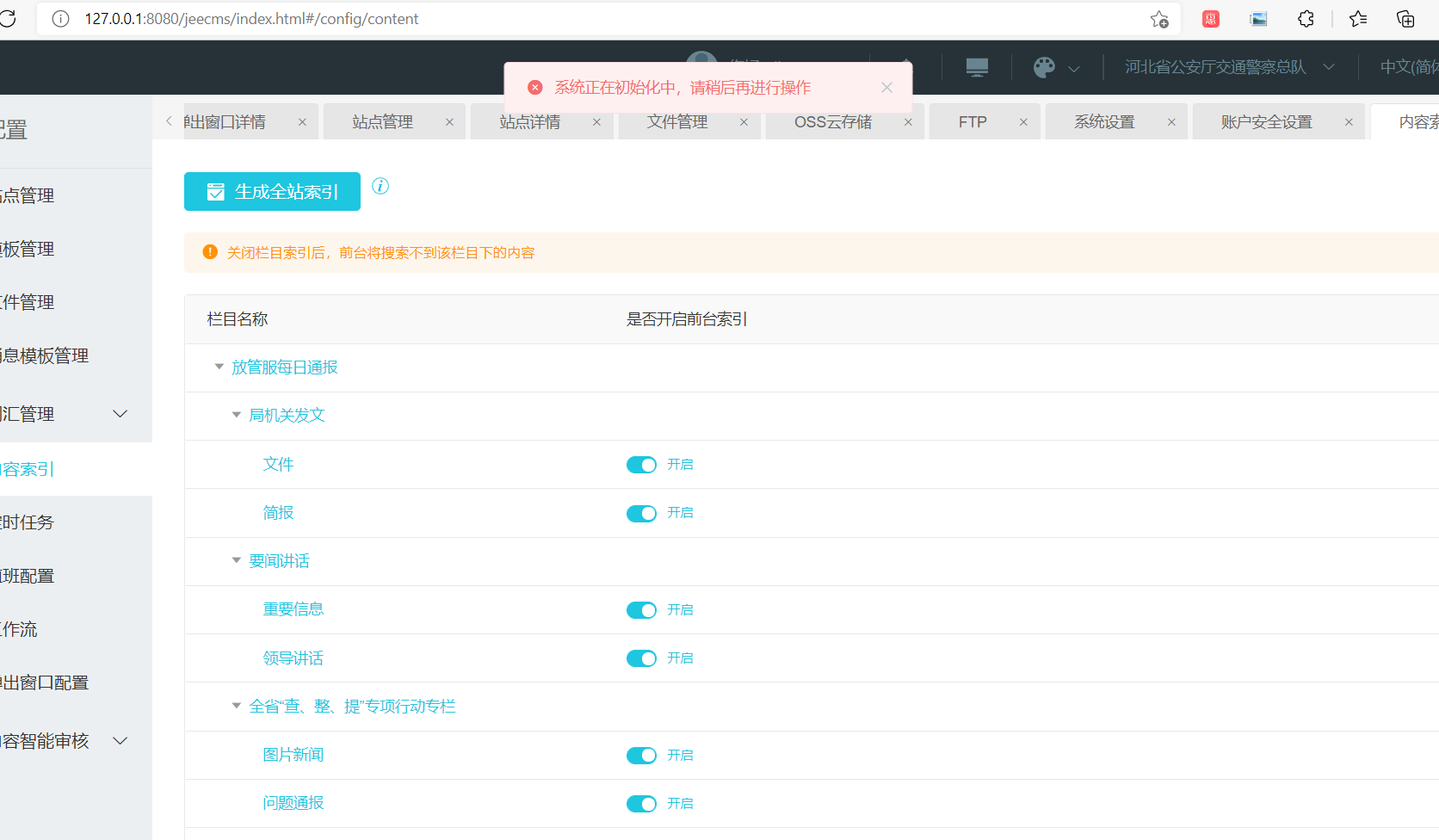
Task: Click the 问题通报 column name link
Action: [293, 803]
